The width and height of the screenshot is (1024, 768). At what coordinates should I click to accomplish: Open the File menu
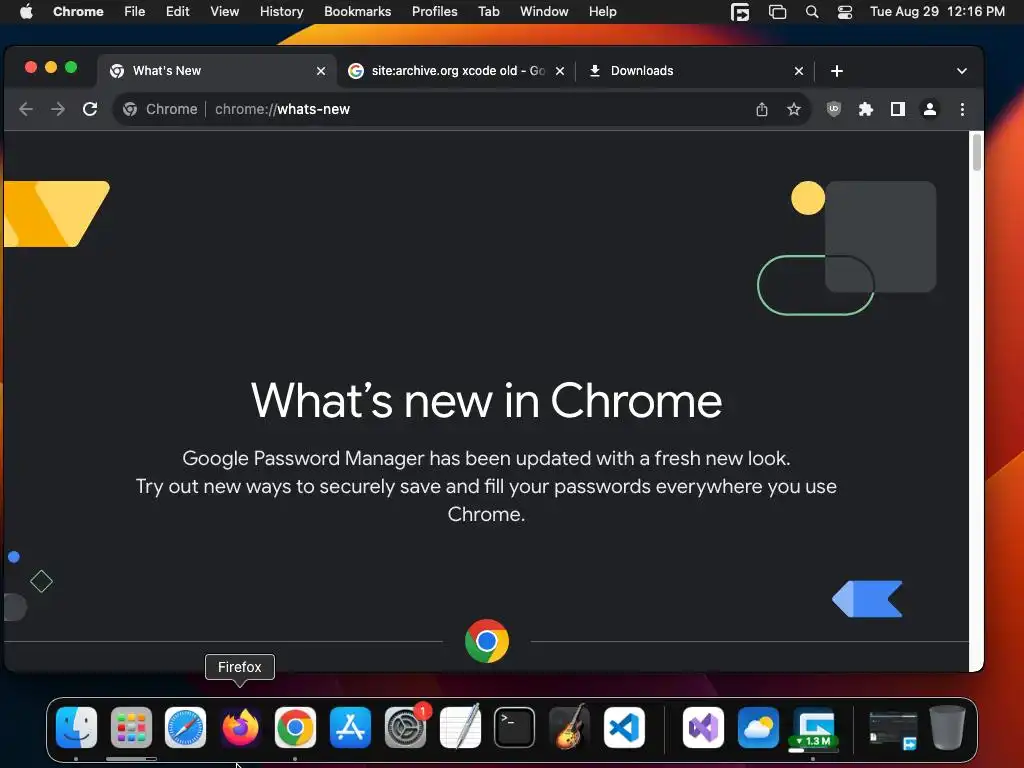135,11
